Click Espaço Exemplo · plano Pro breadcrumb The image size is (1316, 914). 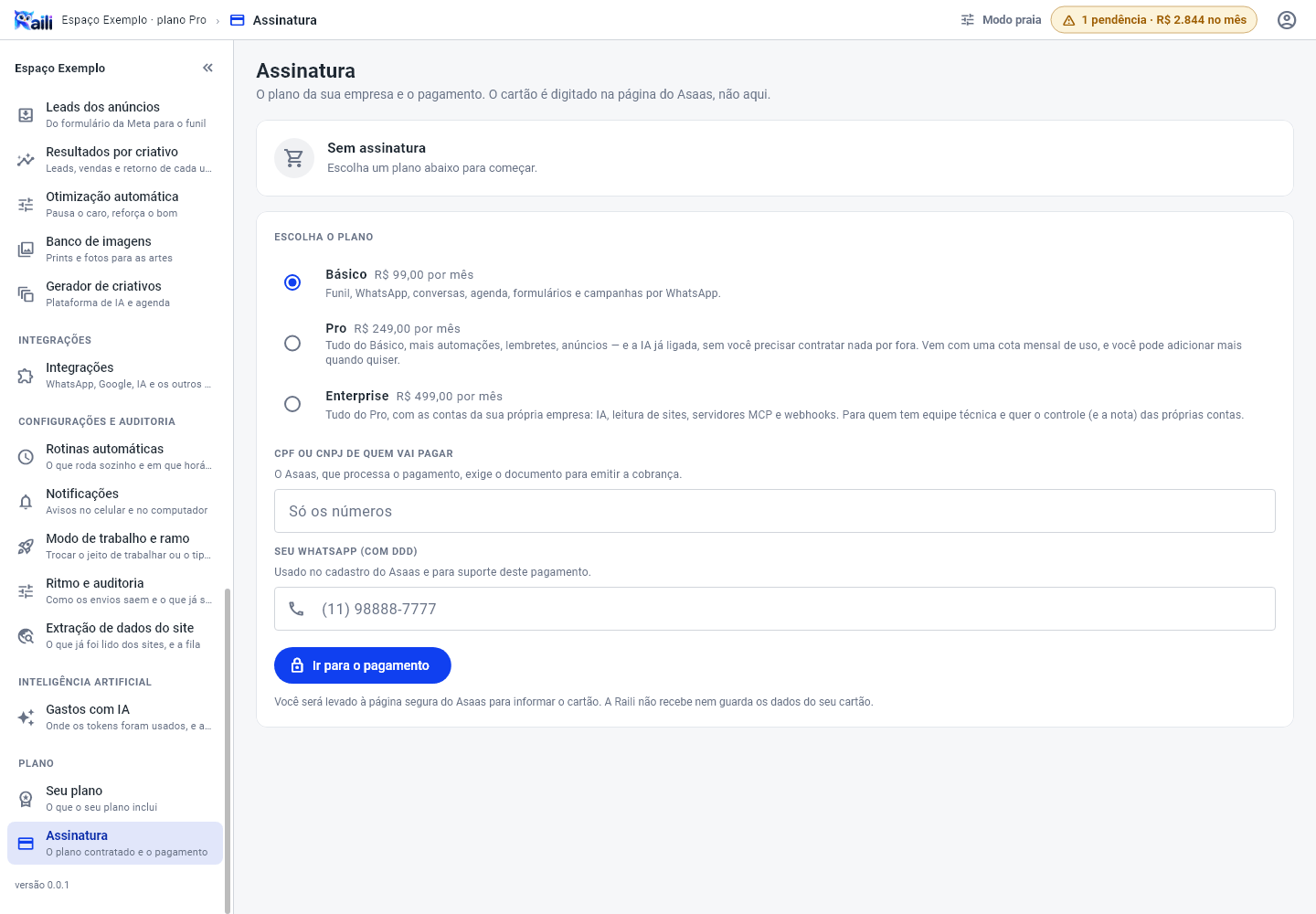point(134,20)
